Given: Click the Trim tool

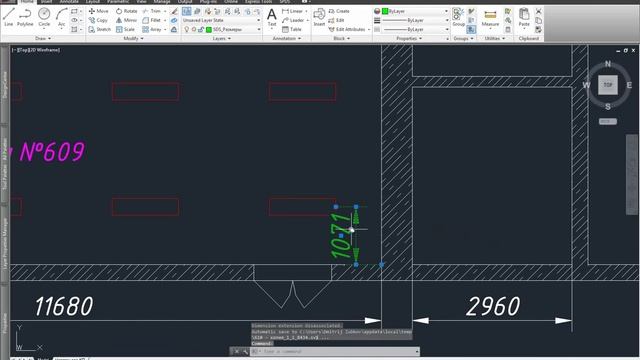Looking at the screenshot, I should pos(152,11).
